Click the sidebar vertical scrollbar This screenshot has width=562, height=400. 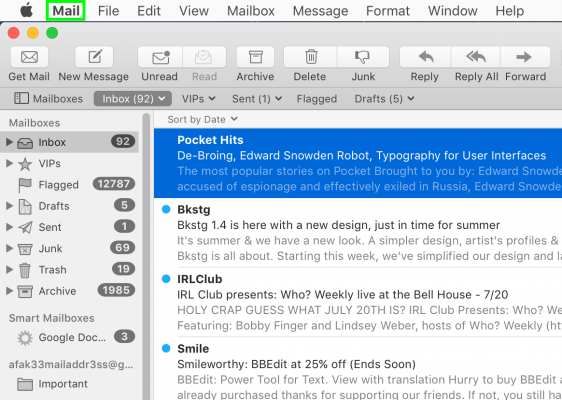point(146,256)
